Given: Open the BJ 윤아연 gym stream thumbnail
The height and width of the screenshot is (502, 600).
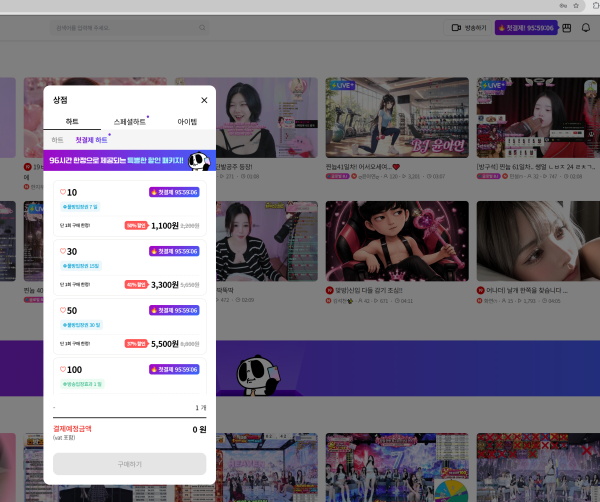Looking at the screenshot, I should click(x=397, y=117).
